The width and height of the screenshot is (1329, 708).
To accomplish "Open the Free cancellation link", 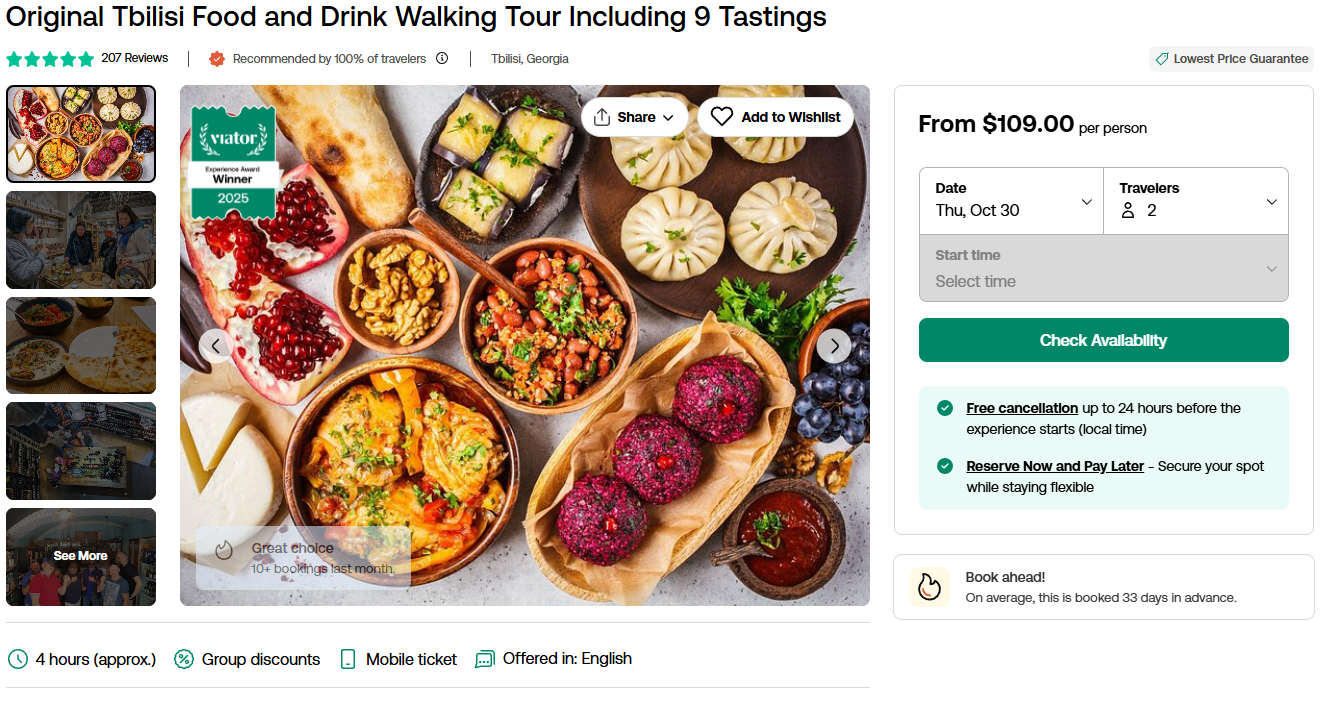I will pos(1022,408).
